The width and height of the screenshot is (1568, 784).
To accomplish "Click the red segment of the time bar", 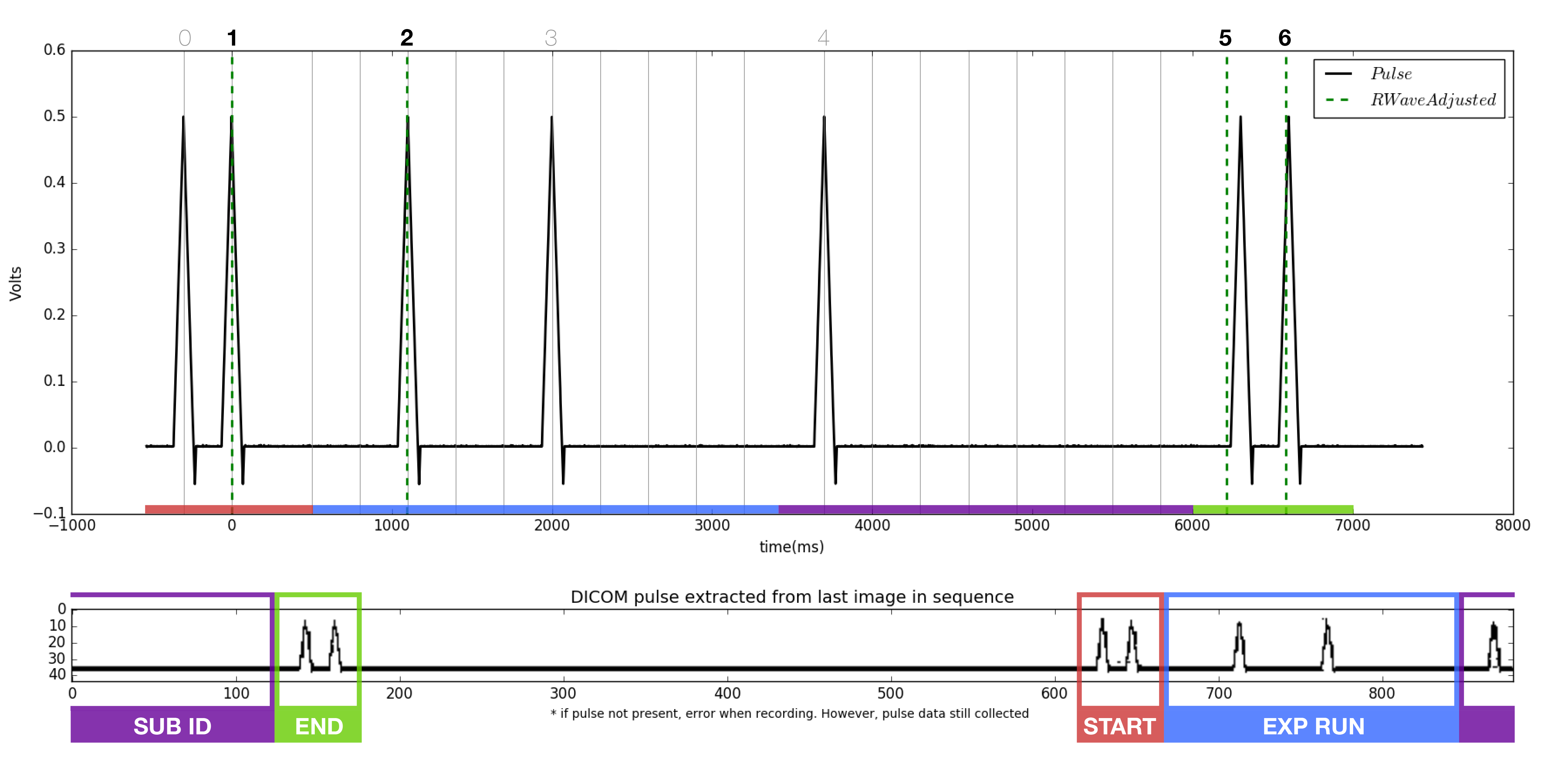I will [x=229, y=510].
